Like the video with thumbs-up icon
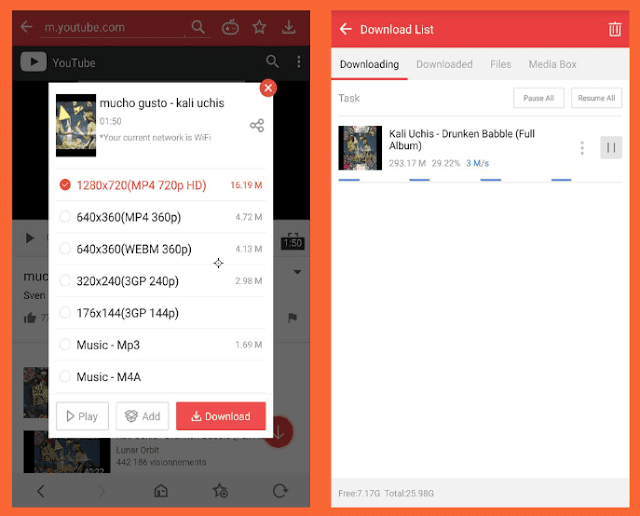 tap(30, 318)
